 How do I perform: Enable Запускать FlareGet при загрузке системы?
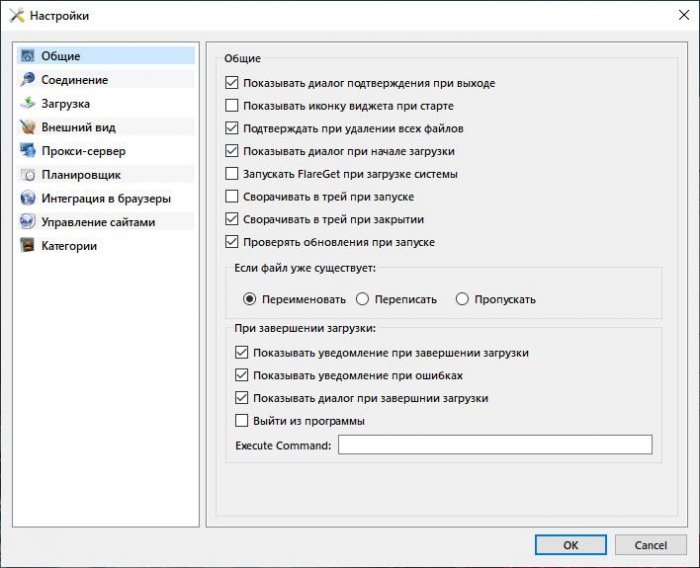(x=232, y=174)
